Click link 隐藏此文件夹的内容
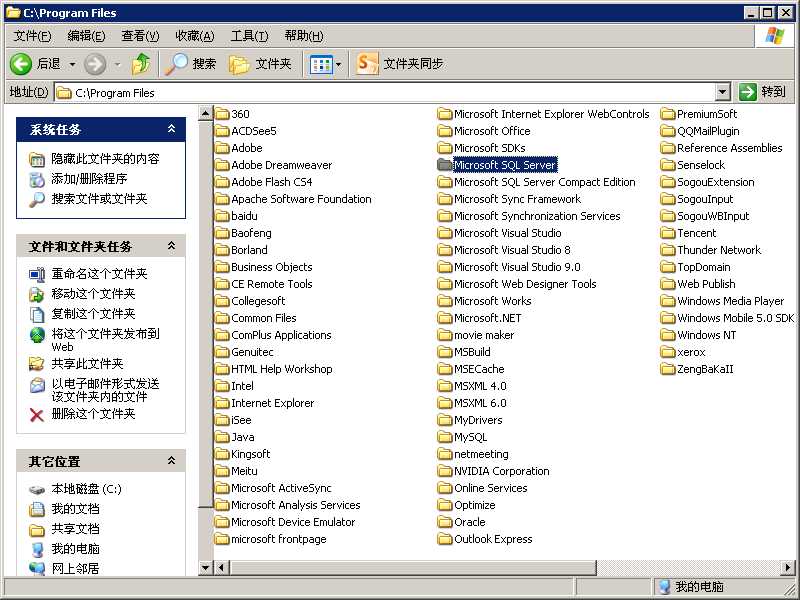800x600 pixels. pyautogui.click(x=105, y=159)
